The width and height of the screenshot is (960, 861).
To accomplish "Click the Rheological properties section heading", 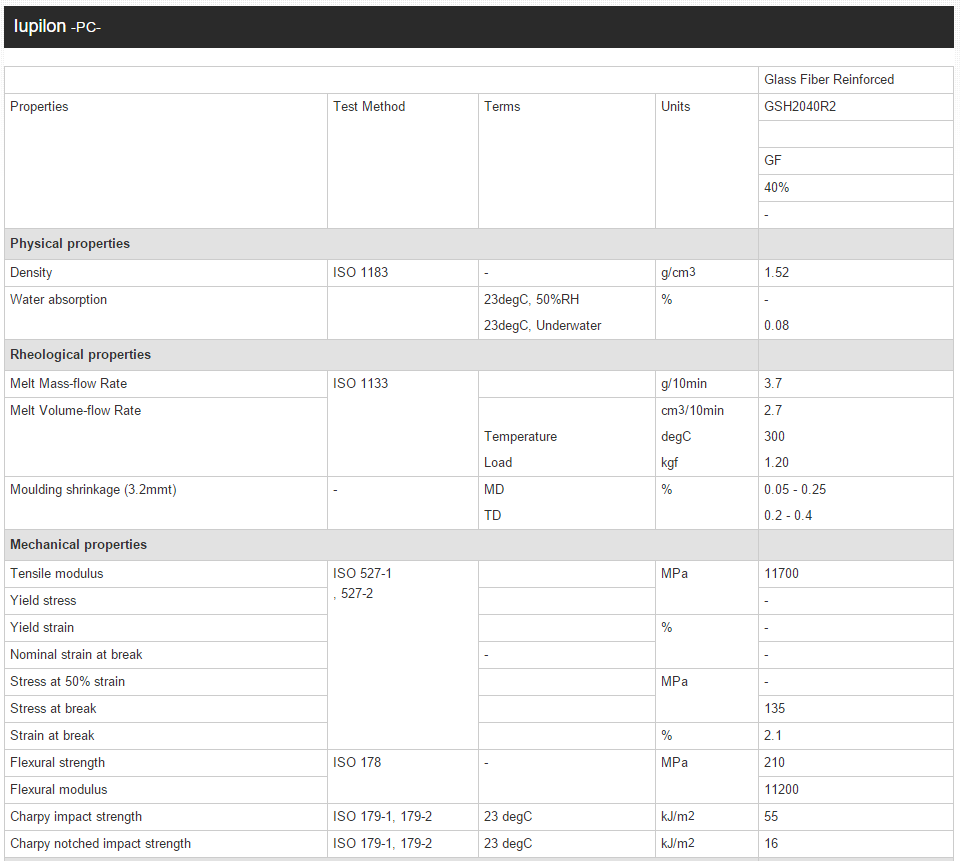I will [x=80, y=355].
